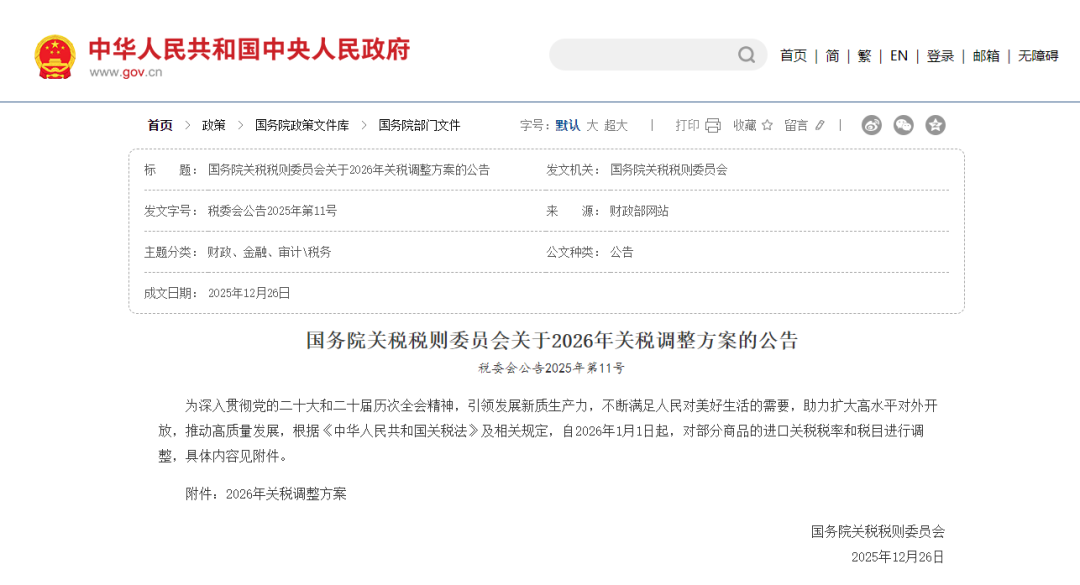
Task: Click title field value in info table
Action: tap(349, 170)
